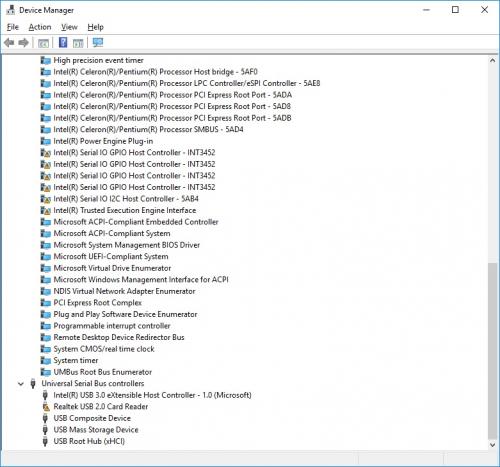Open the File menu

(13, 27)
